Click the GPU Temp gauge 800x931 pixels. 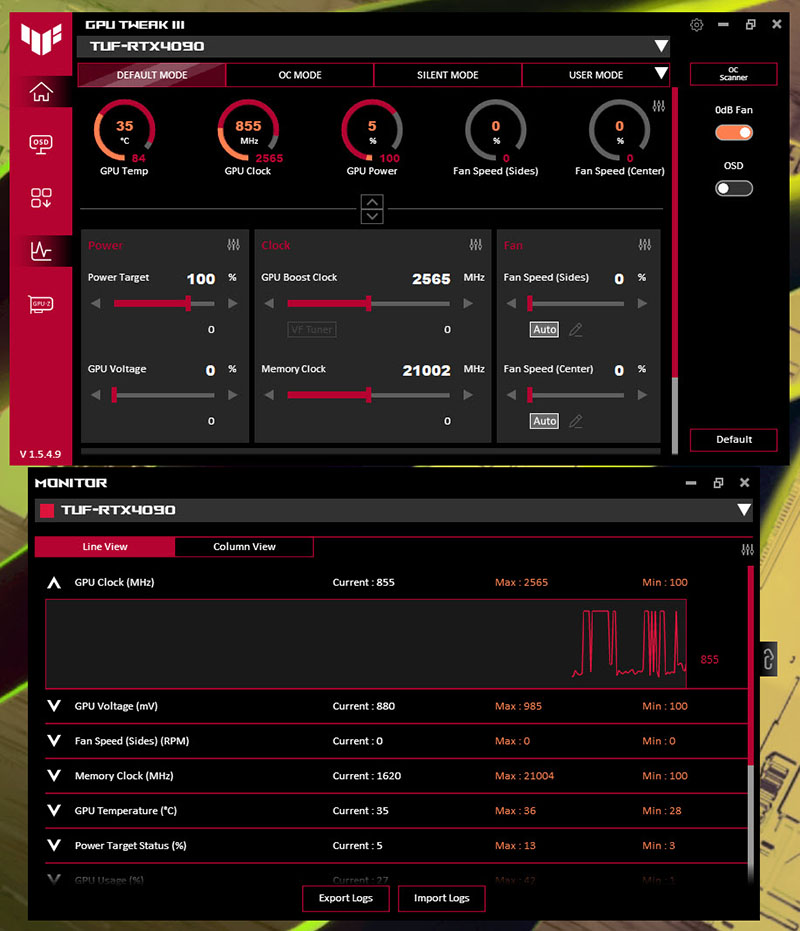[x=124, y=132]
